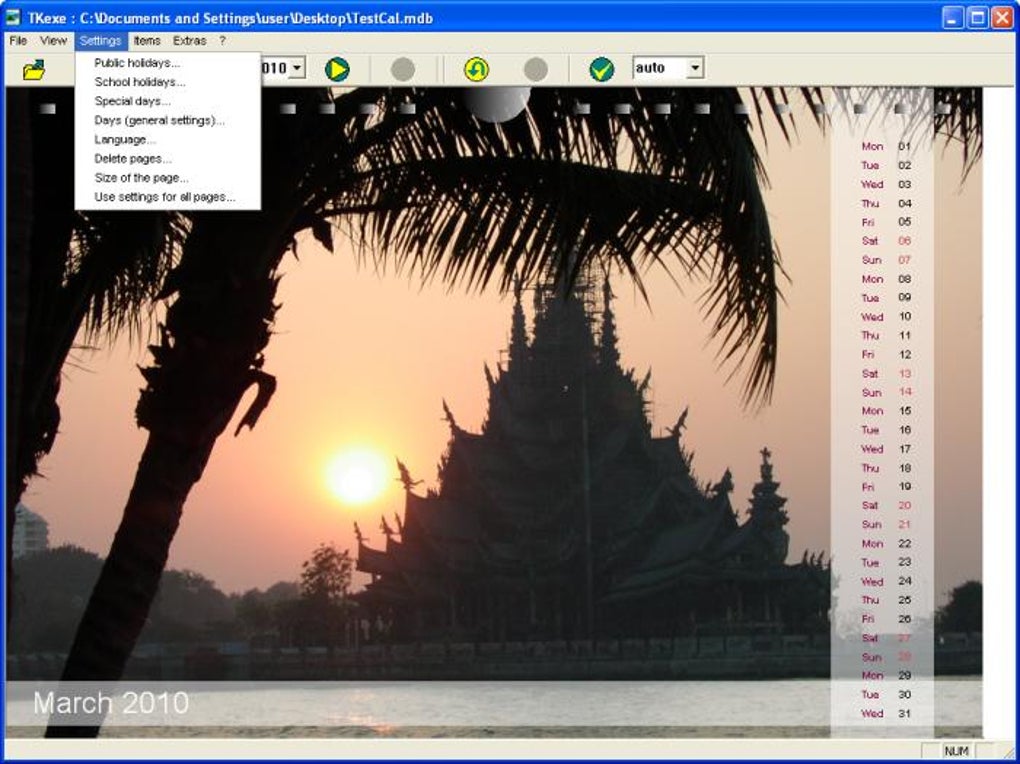The height and width of the screenshot is (764, 1020).
Task: Open the auto zoom dropdown arrow
Action: 695,67
